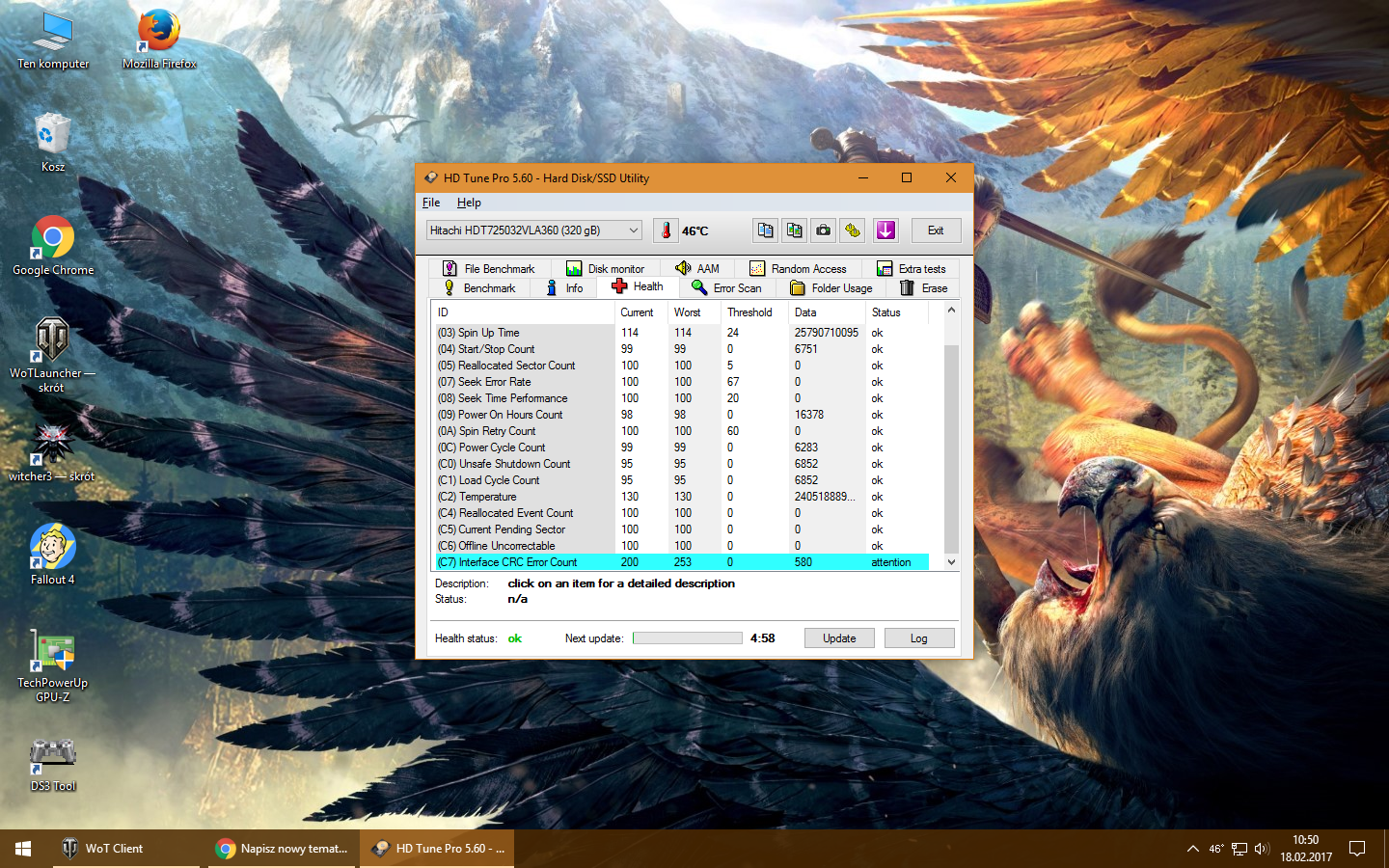
Task: Switch to the Extra tests tab
Action: pyautogui.click(x=912, y=268)
